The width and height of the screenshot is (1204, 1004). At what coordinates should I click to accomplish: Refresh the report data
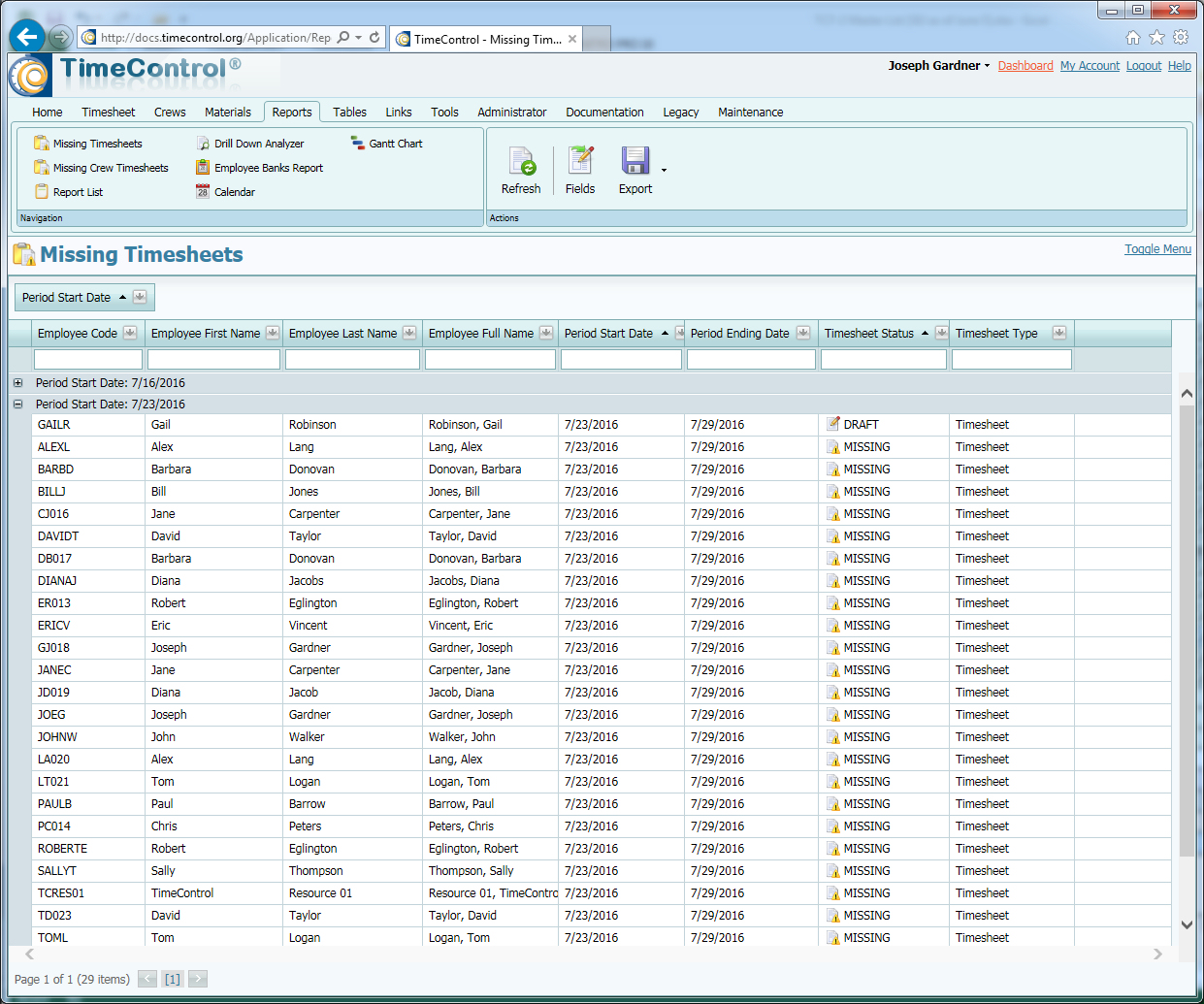tap(521, 171)
